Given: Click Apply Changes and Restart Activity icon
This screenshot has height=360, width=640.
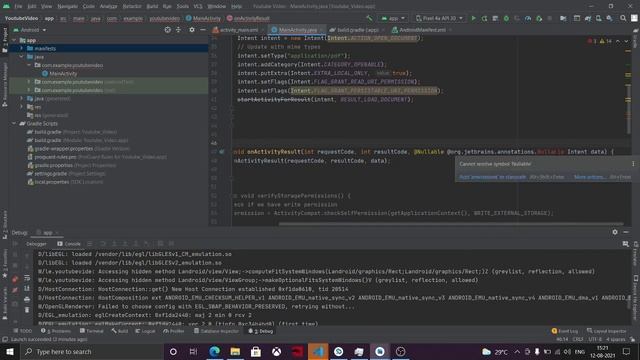Looking at the screenshot, I should coord(484,18).
